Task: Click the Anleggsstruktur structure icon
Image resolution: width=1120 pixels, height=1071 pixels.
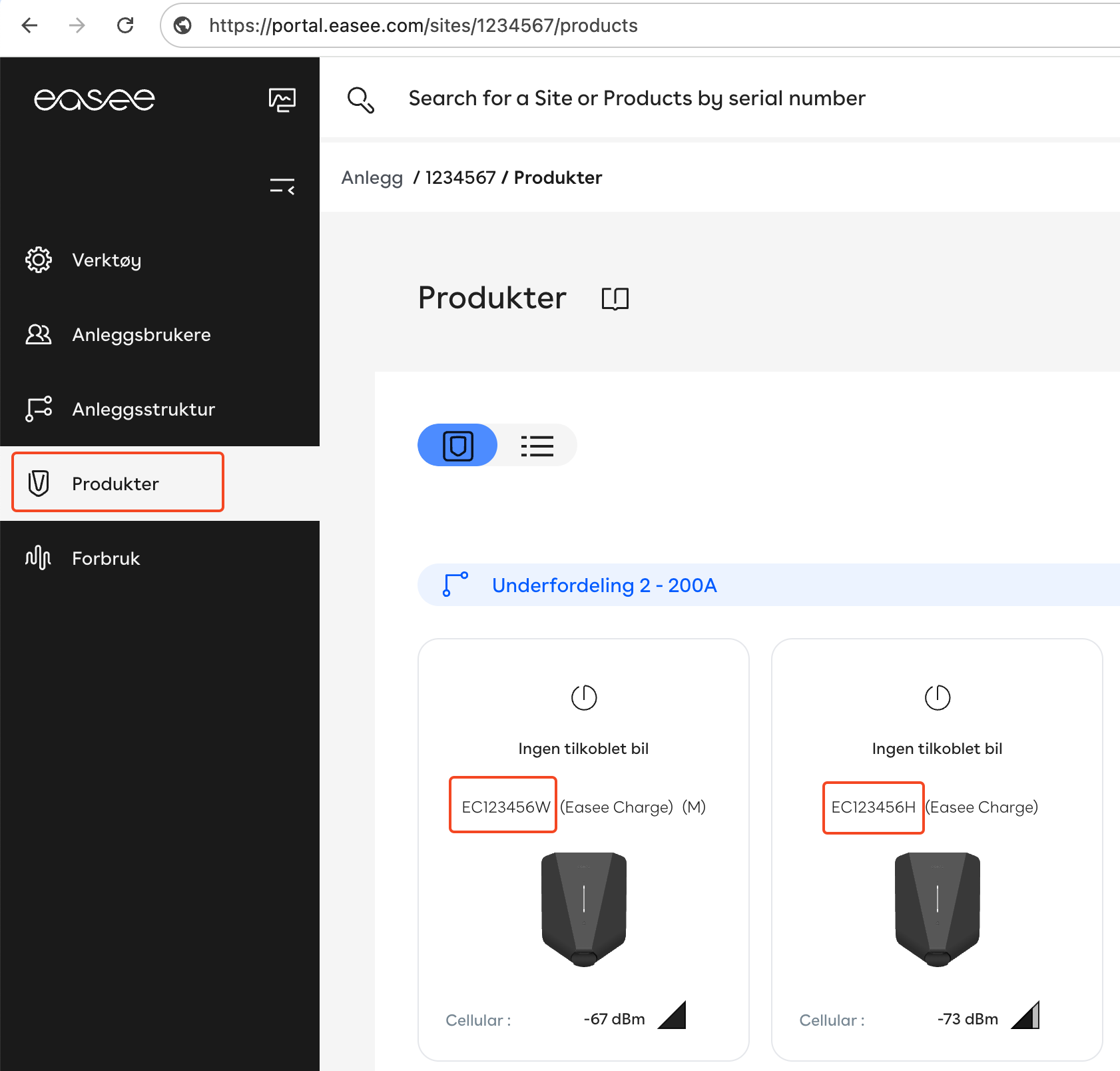Action: click(x=39, y=409)
